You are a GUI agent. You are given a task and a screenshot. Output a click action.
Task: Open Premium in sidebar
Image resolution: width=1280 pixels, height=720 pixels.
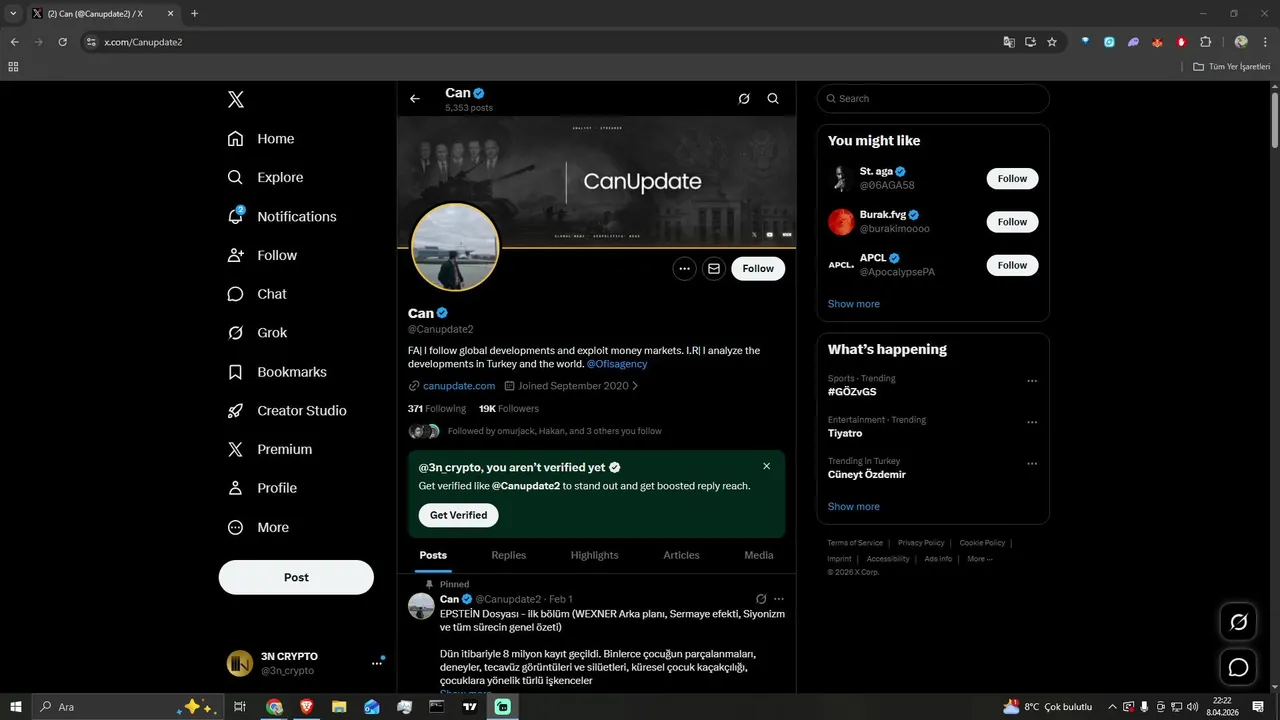pyautogui.click(x=270, y=449)
